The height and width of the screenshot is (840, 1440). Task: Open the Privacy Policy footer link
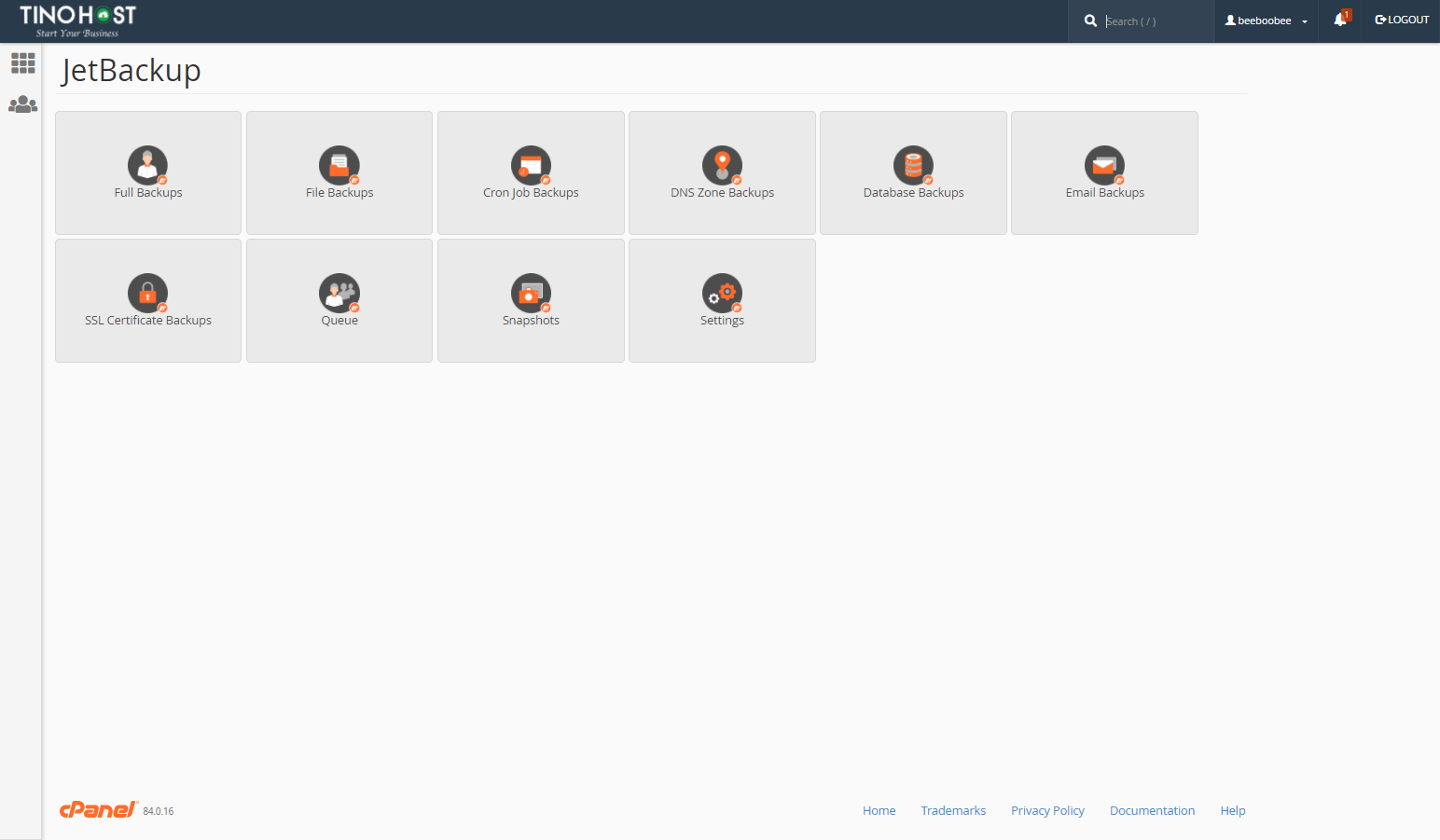click(x=1047, y=810)
